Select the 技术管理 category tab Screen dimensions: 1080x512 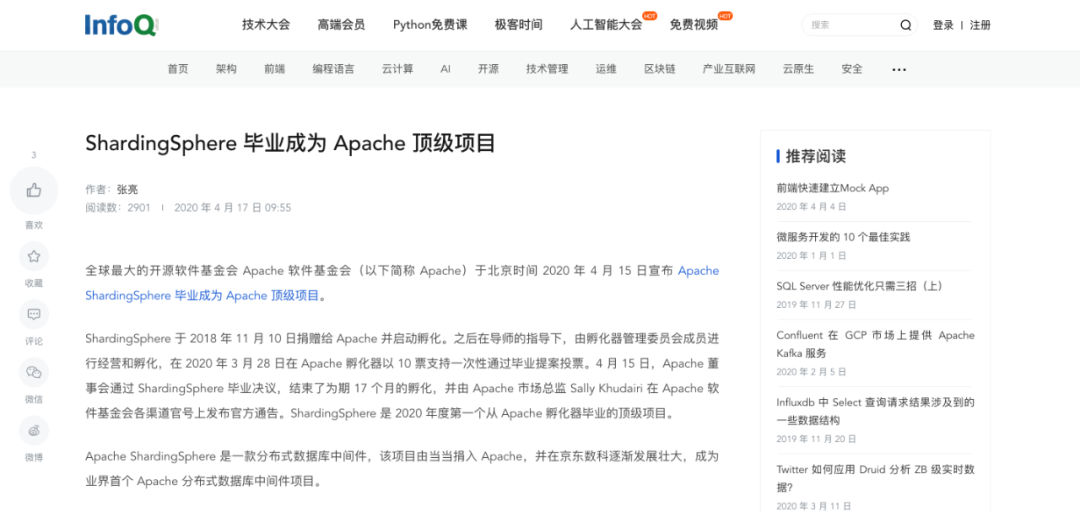click(547, 69)
